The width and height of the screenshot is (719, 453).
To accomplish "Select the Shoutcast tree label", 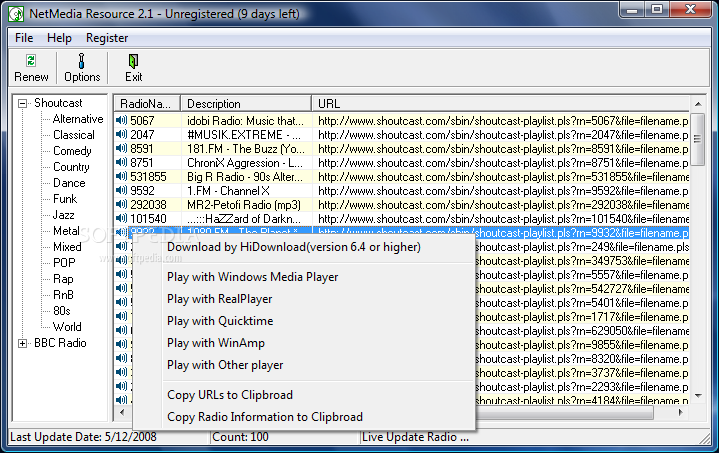I will (x=58, y=103).
